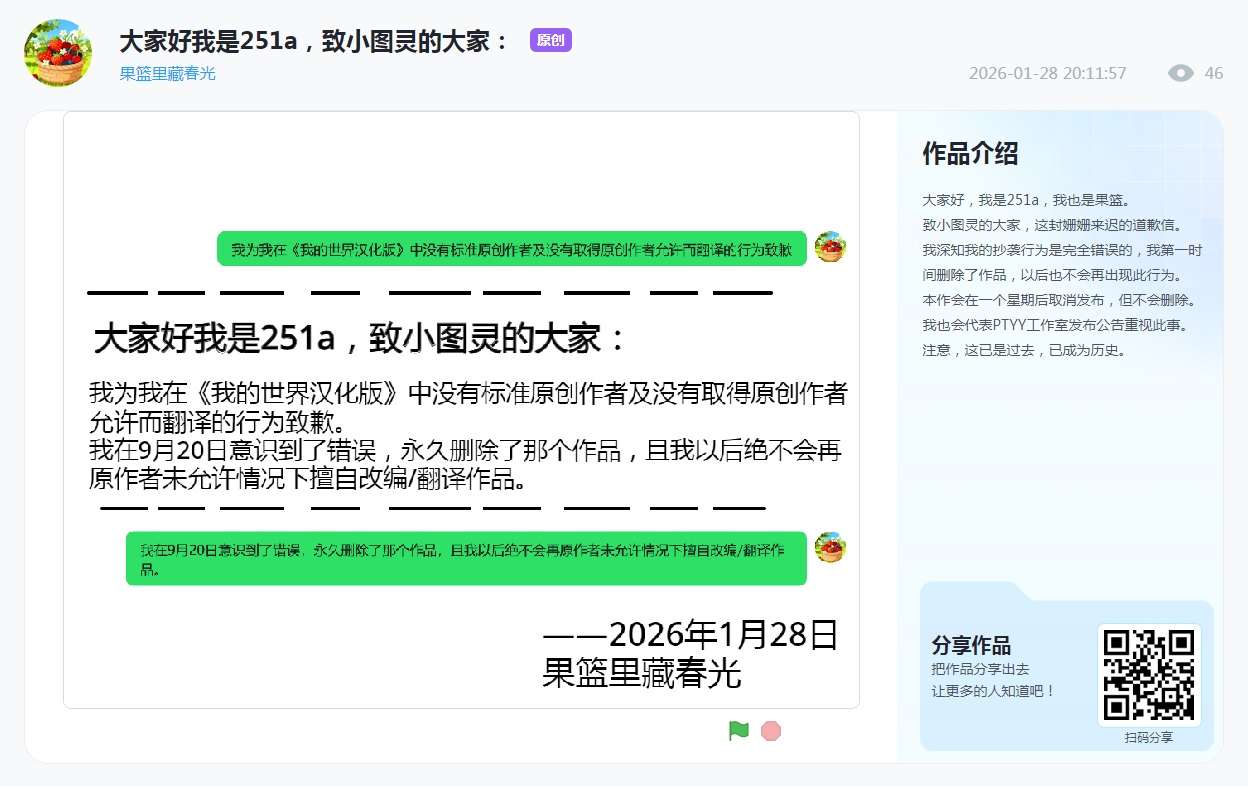Click the QR code for 扫码分享

[1149, 675]
